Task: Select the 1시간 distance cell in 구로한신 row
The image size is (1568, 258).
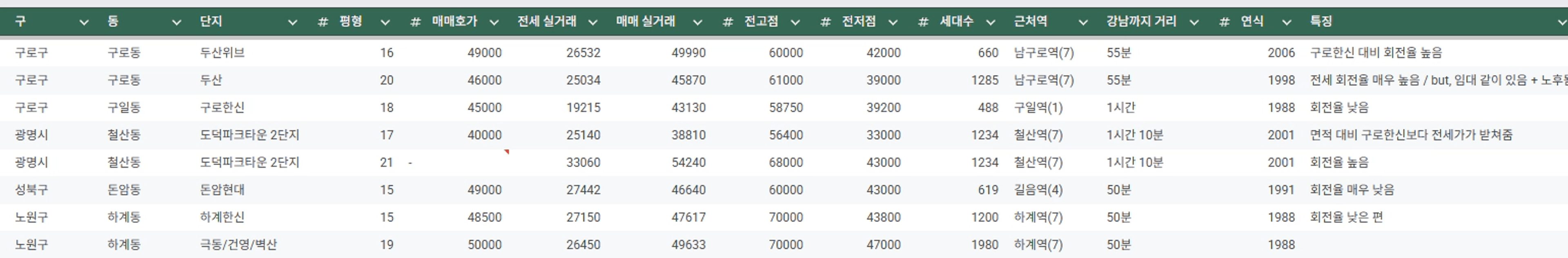Action: [x=1121, y=108]
